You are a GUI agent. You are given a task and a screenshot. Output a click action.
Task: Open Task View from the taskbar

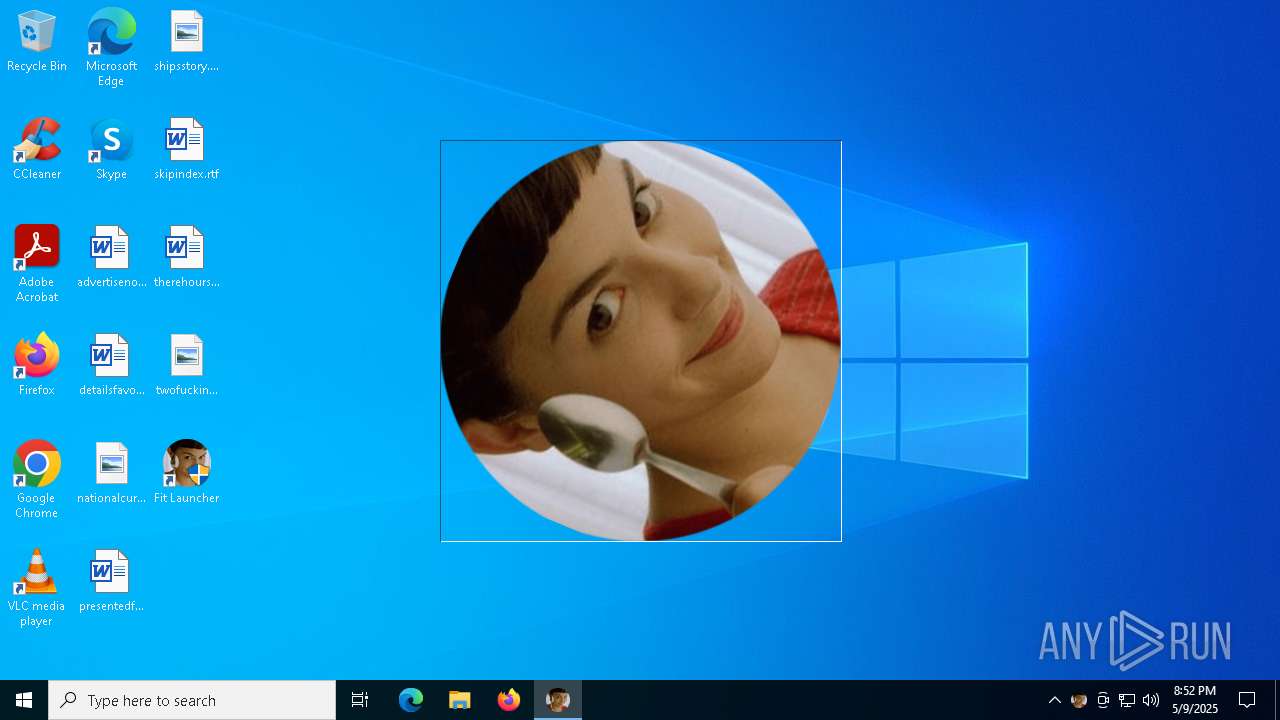click(x=360, y=700)
